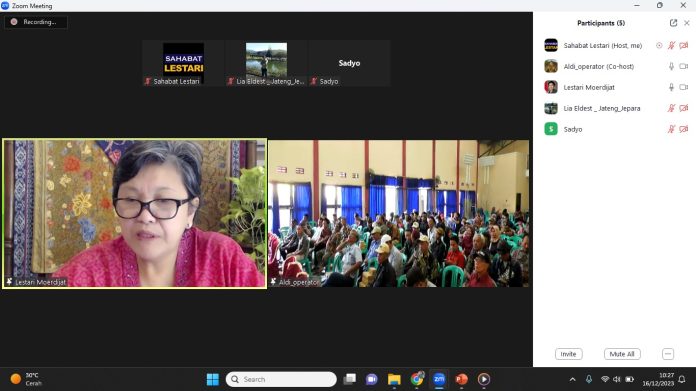
Task: Select Sahabat Lestari video thumbnail
Action: (x=183, y=63)
